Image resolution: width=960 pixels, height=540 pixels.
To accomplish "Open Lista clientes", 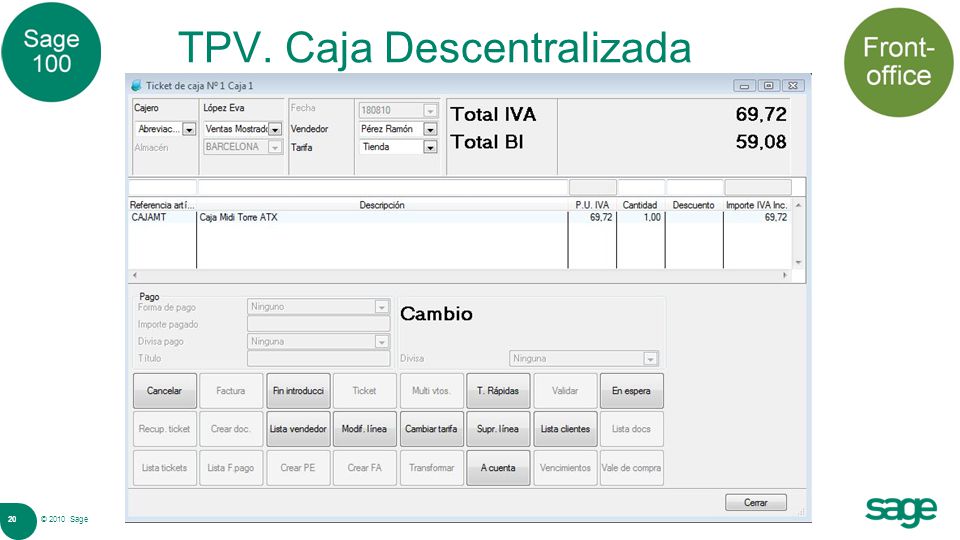I will [565, 429].
